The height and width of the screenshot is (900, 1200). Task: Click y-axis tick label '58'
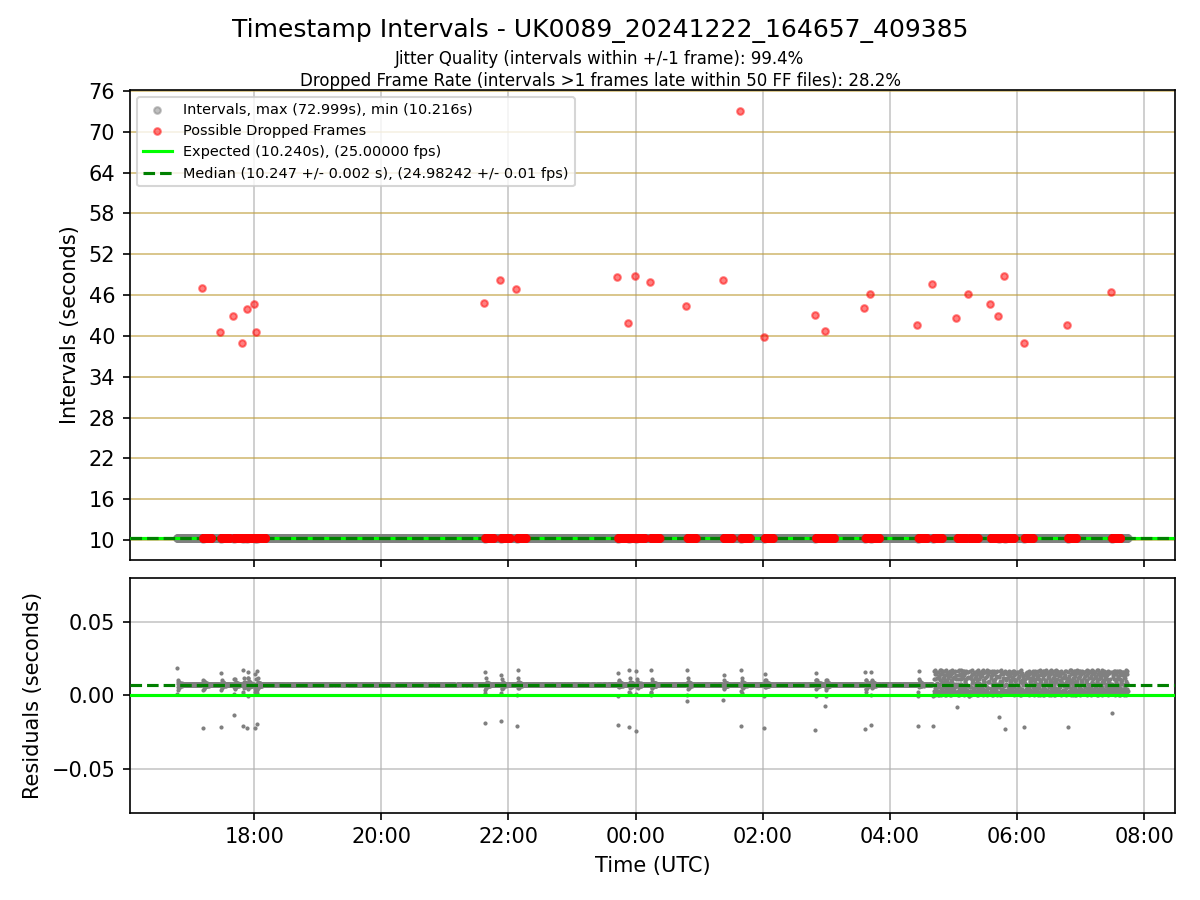tap(103, 214)
